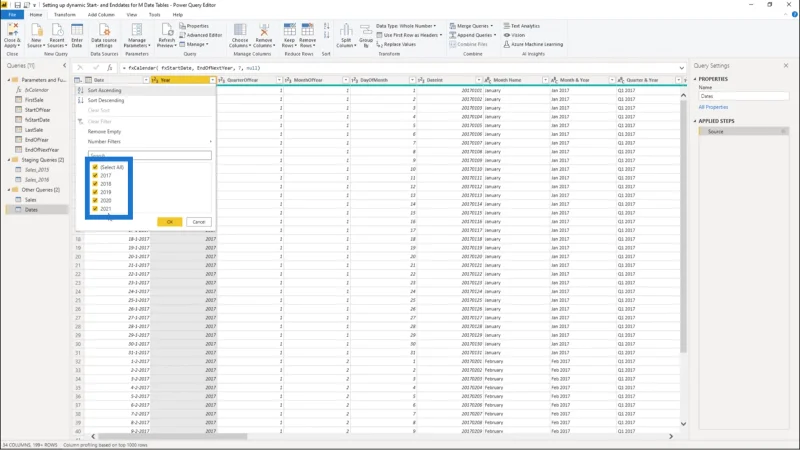Image resolution: width=800 pixels, height=450 pixels.
Task: Click the query Name field
Action: point(744,96)
